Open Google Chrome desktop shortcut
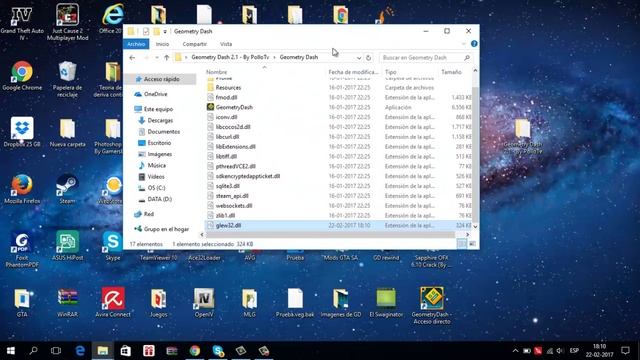Viewport: 640px width, 360px height. tap(22, 76)
